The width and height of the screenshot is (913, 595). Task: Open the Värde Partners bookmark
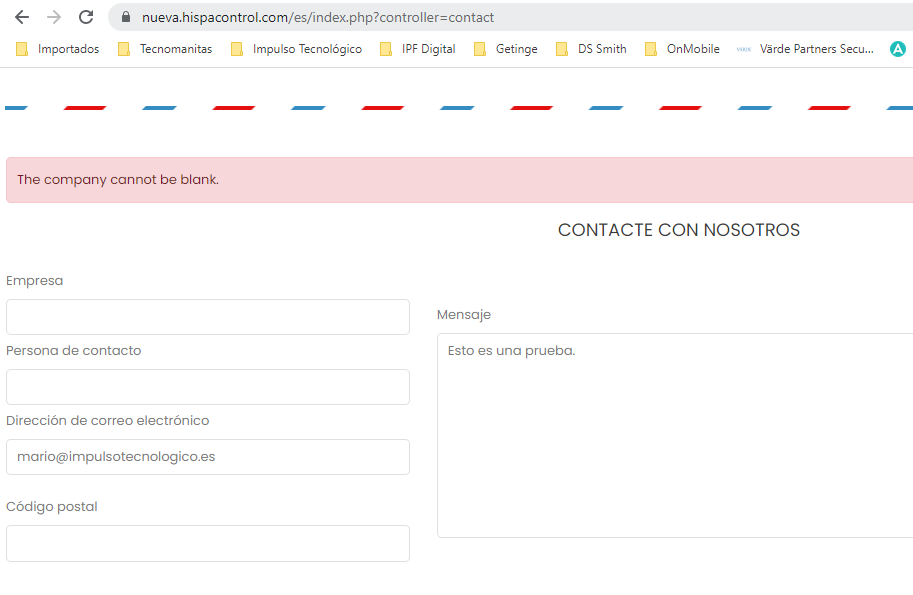point(805,49)
